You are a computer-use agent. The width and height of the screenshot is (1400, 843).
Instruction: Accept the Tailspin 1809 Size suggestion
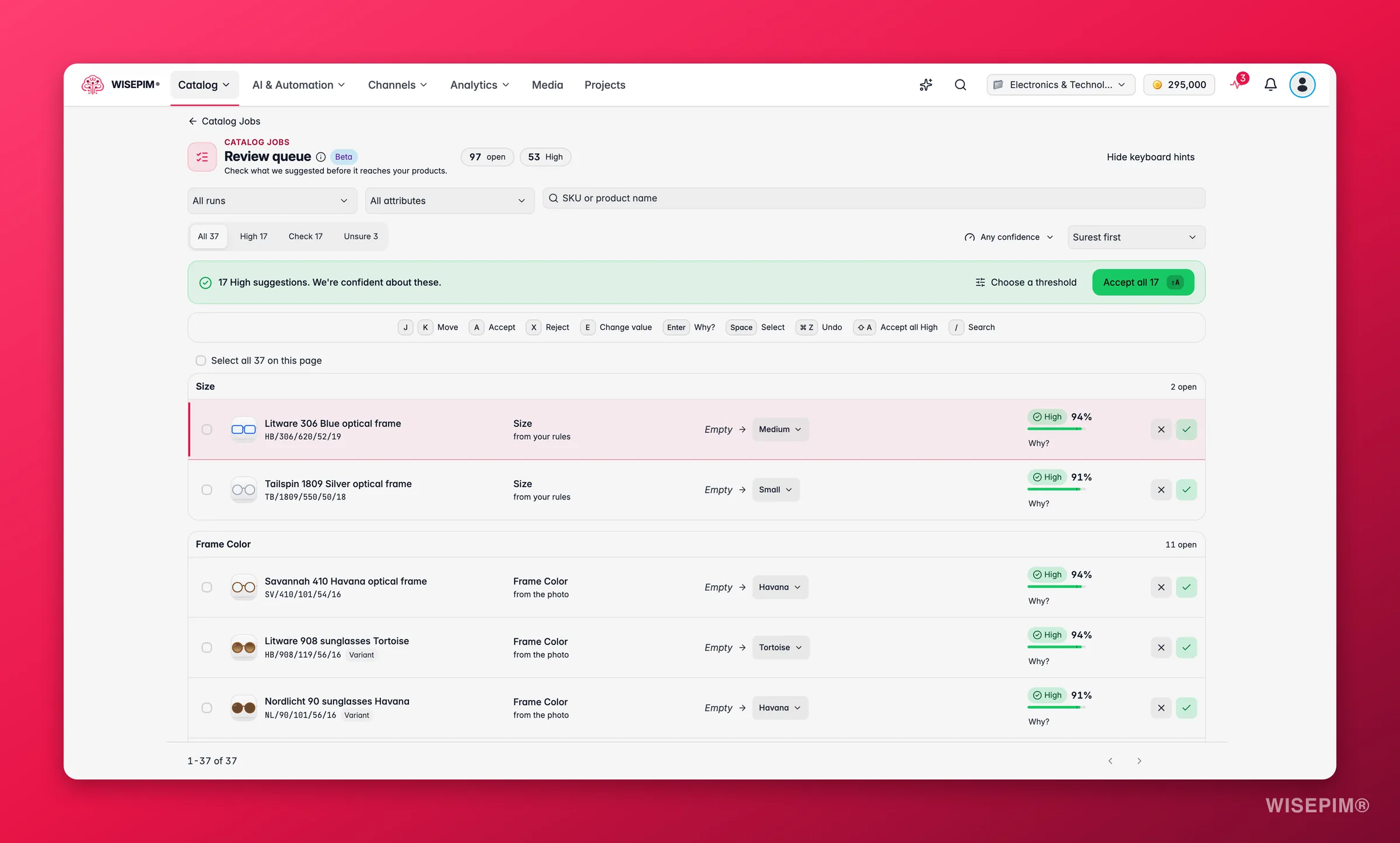pos(1186,489)
